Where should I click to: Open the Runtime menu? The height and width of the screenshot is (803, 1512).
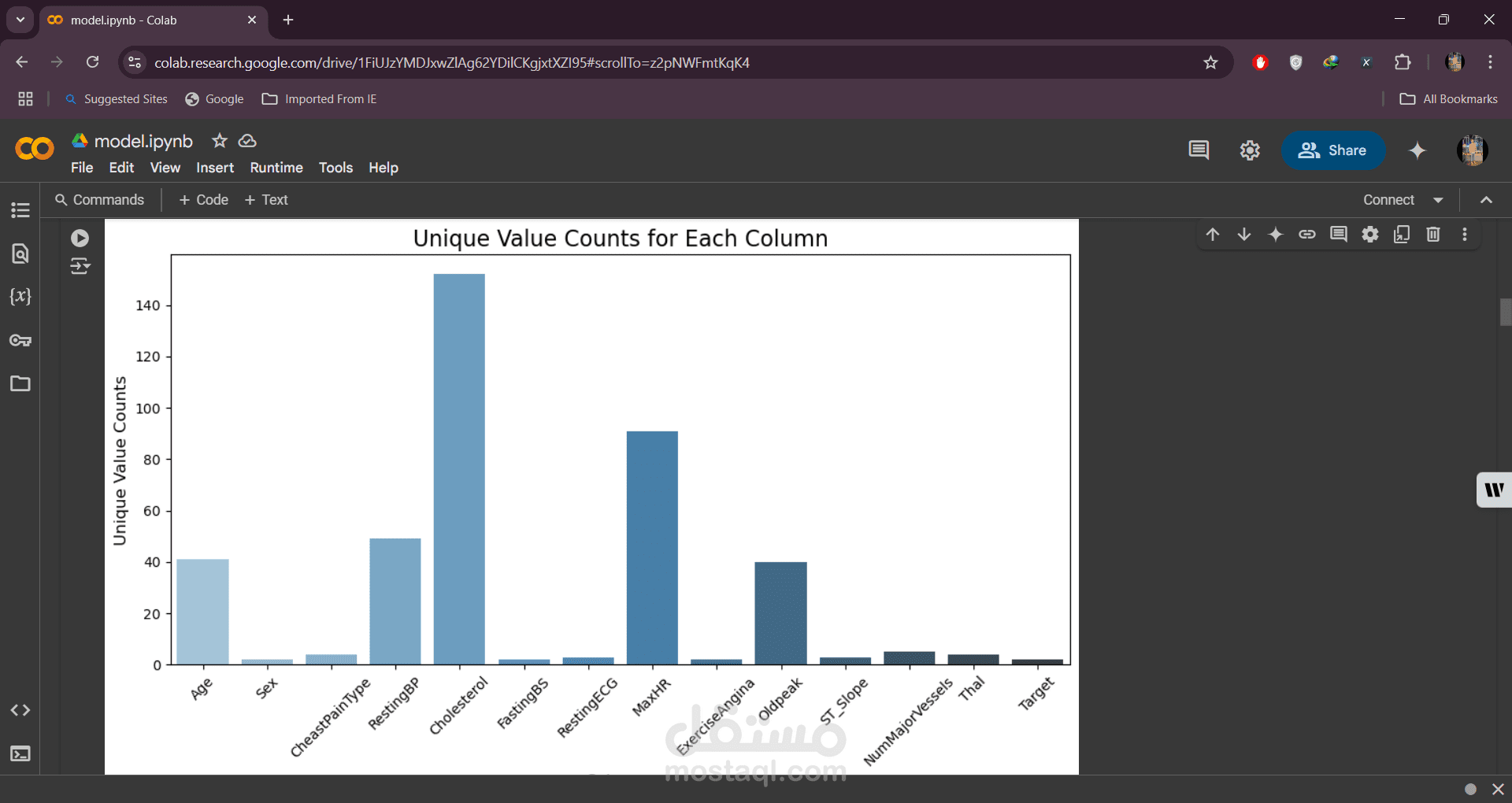click(276, 168)
